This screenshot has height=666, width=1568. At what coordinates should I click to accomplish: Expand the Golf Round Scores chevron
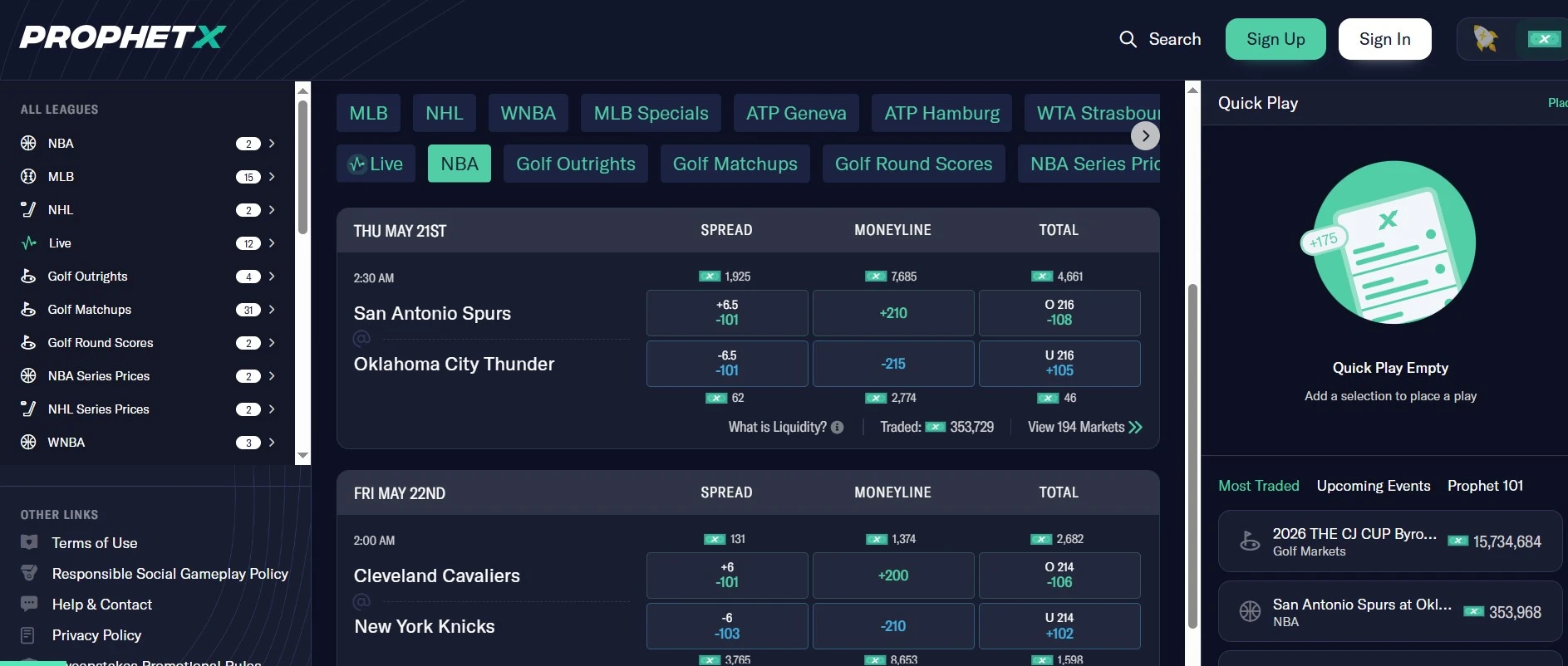pyautogui.click(x=272, y=342)
